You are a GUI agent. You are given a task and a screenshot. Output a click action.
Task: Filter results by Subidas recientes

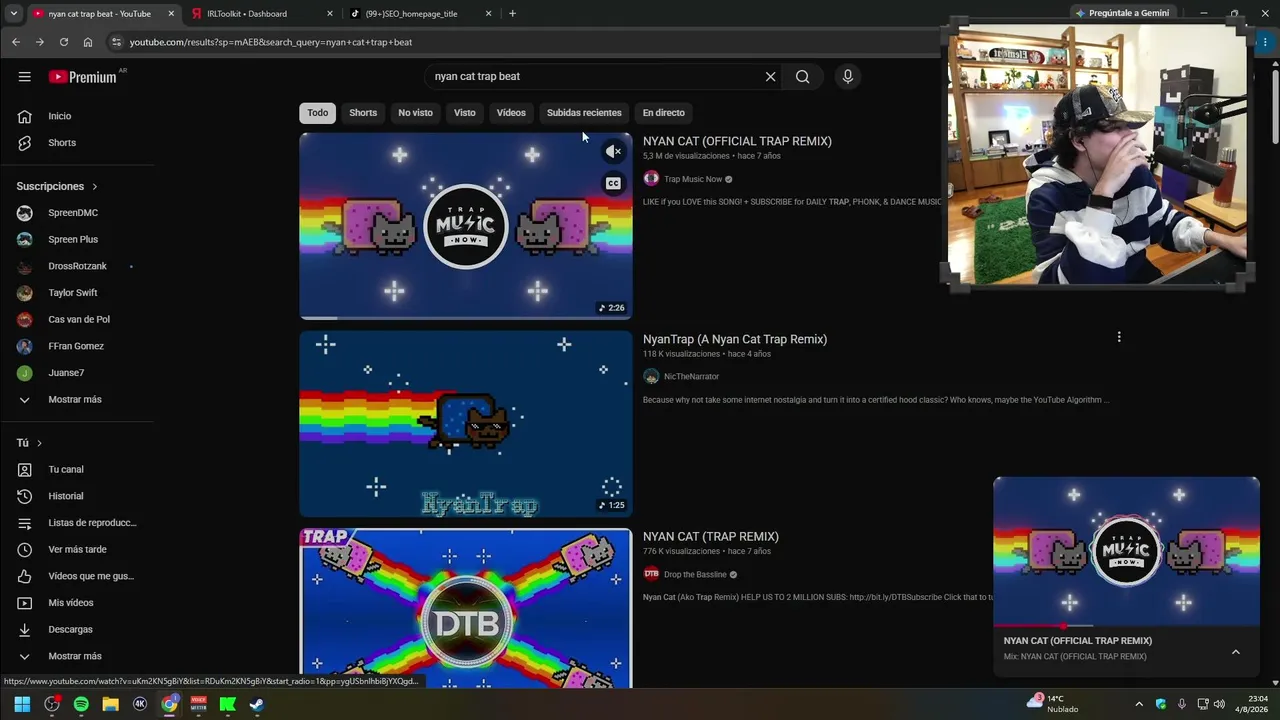[x=584, y=113]
